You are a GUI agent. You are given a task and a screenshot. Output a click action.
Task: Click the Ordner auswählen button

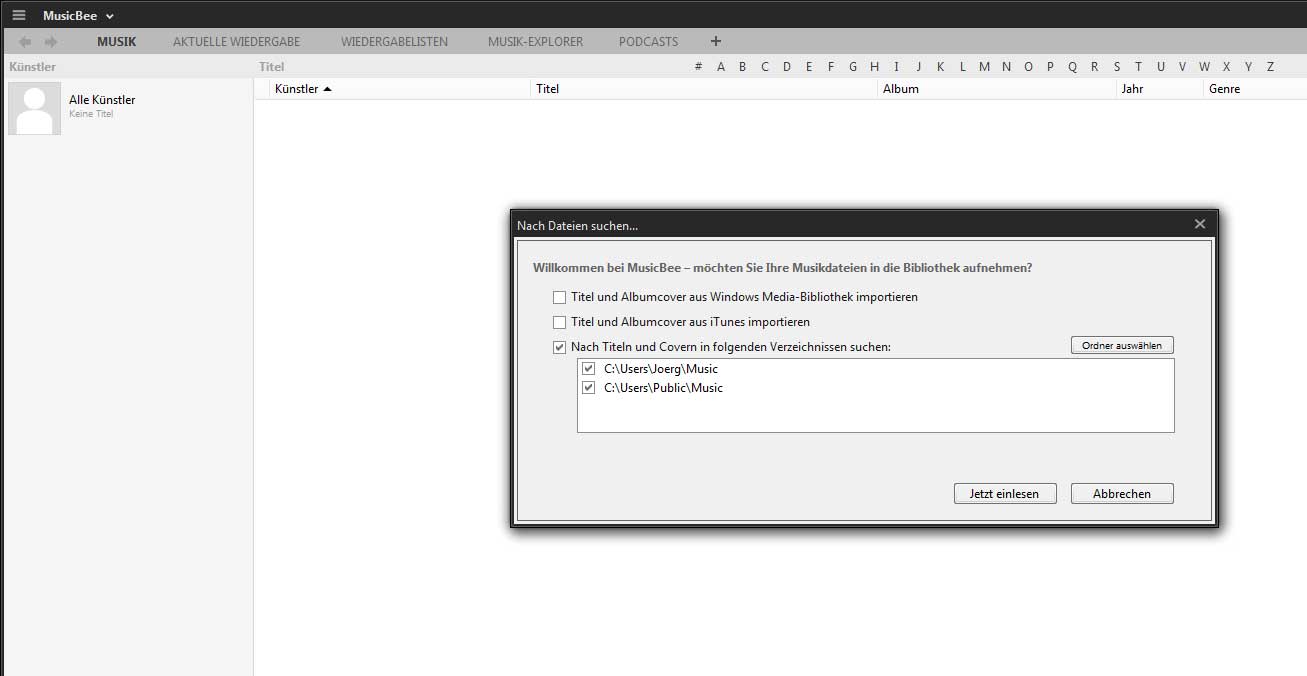click(1122, 345)
